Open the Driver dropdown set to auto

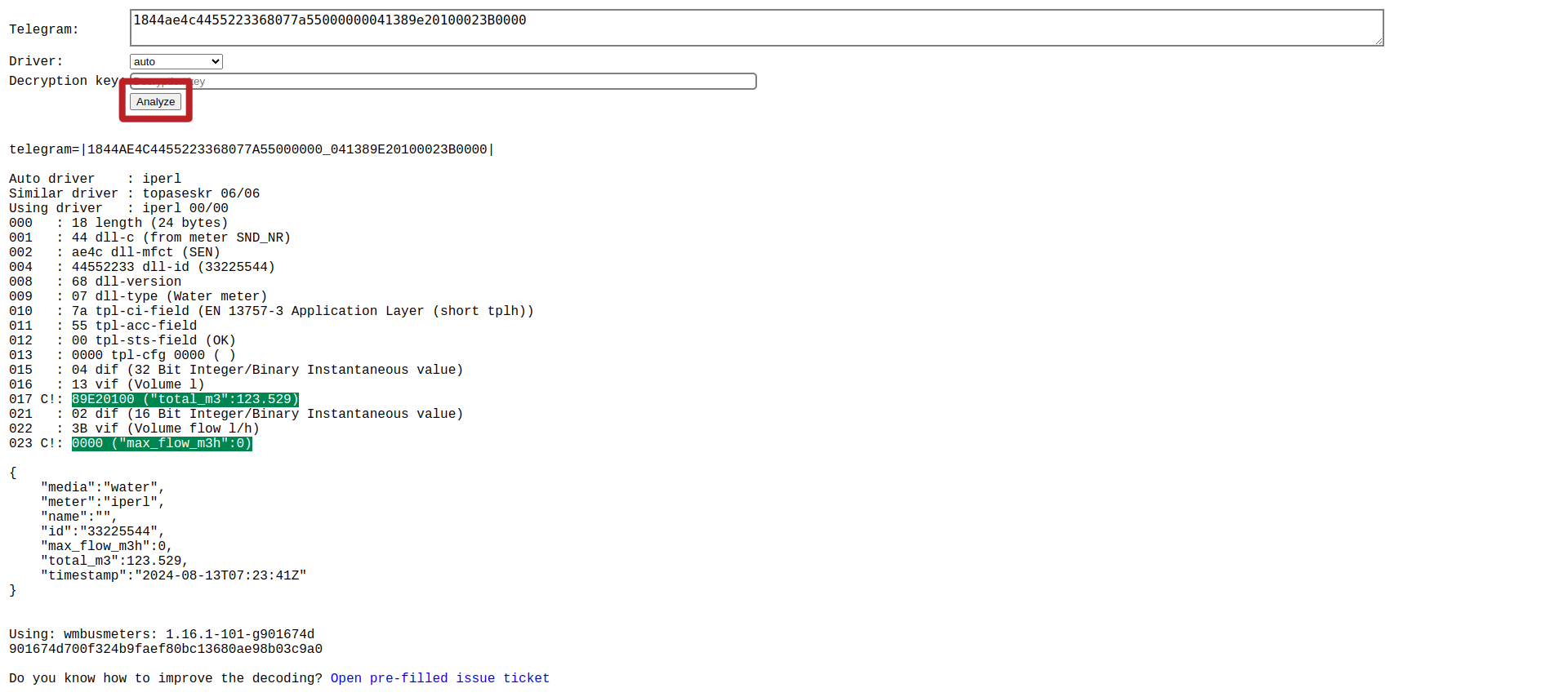click(176, 62)
